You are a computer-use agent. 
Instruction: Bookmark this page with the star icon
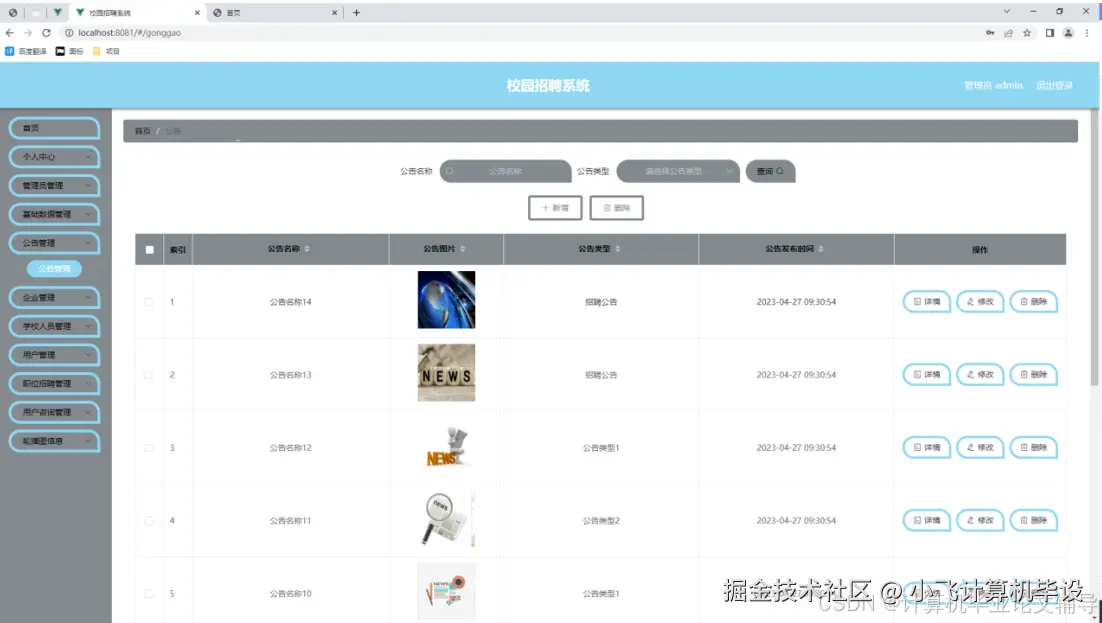(1027, 33)
